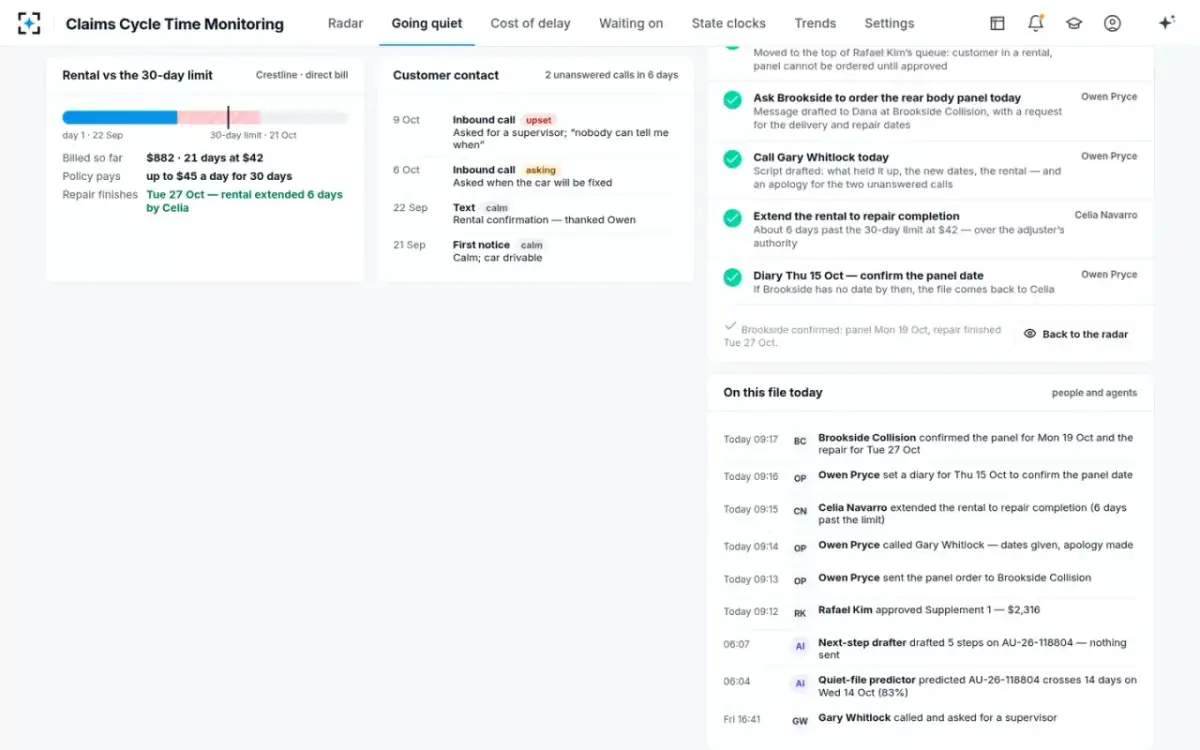Select the 6 Oct Inbound call entry
Screen dimensions: 1200x750
click(x=535, y=176)
